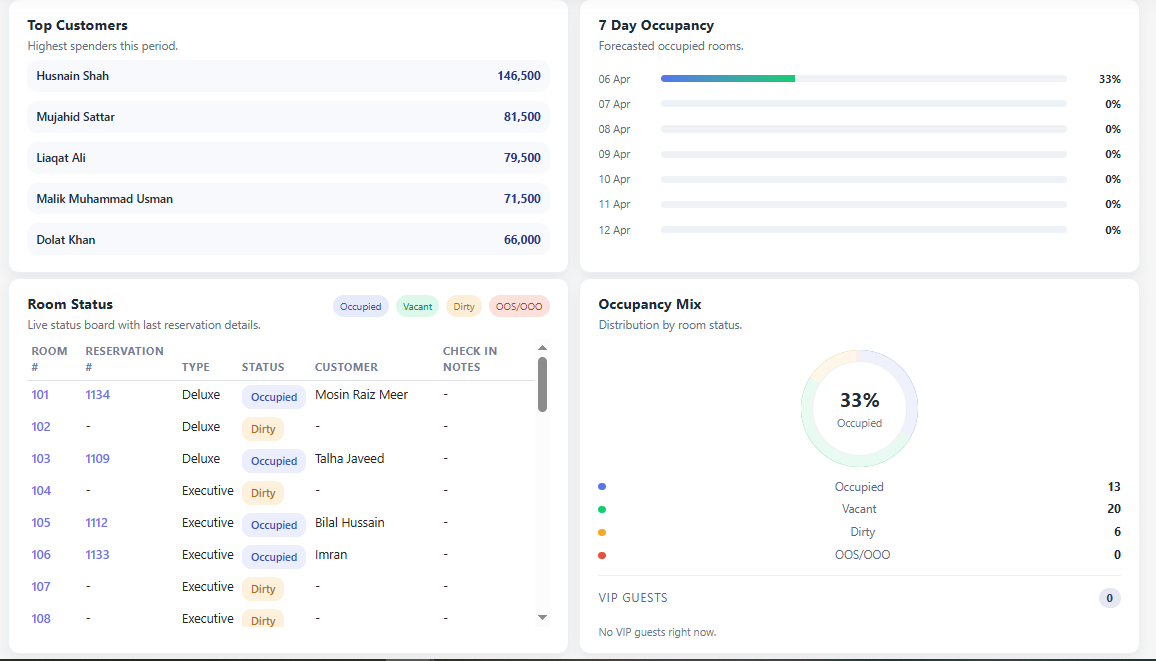Open room 101 details

pyautogui.click(x=39, y=394)
